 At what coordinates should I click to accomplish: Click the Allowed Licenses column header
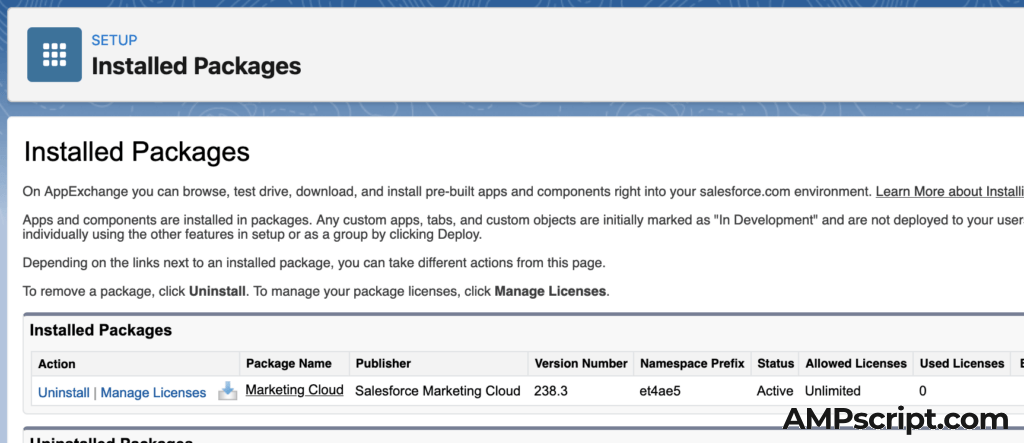pos(856,363)
